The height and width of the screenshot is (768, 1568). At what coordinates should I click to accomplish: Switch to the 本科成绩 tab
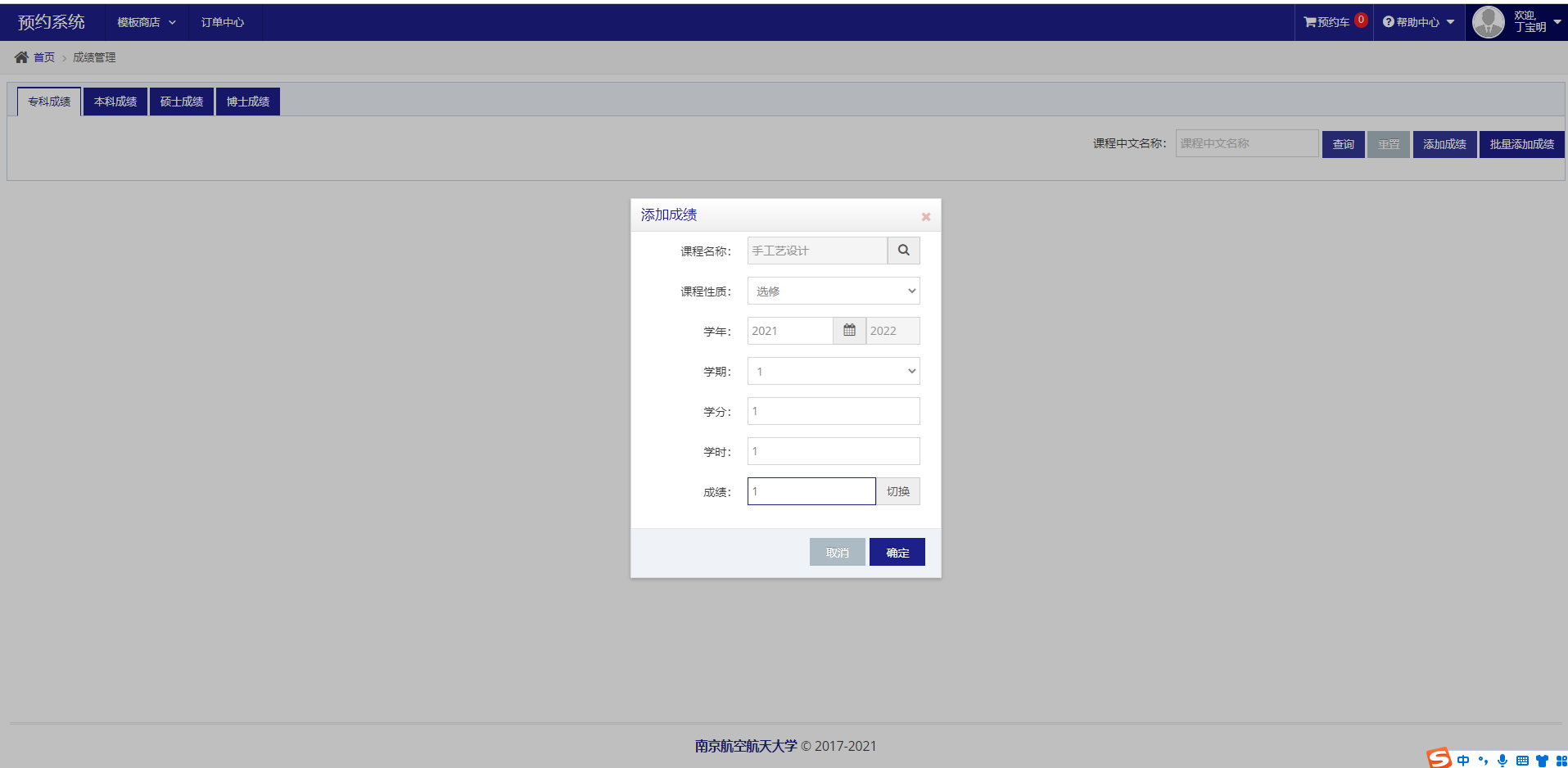click(115, 102)
